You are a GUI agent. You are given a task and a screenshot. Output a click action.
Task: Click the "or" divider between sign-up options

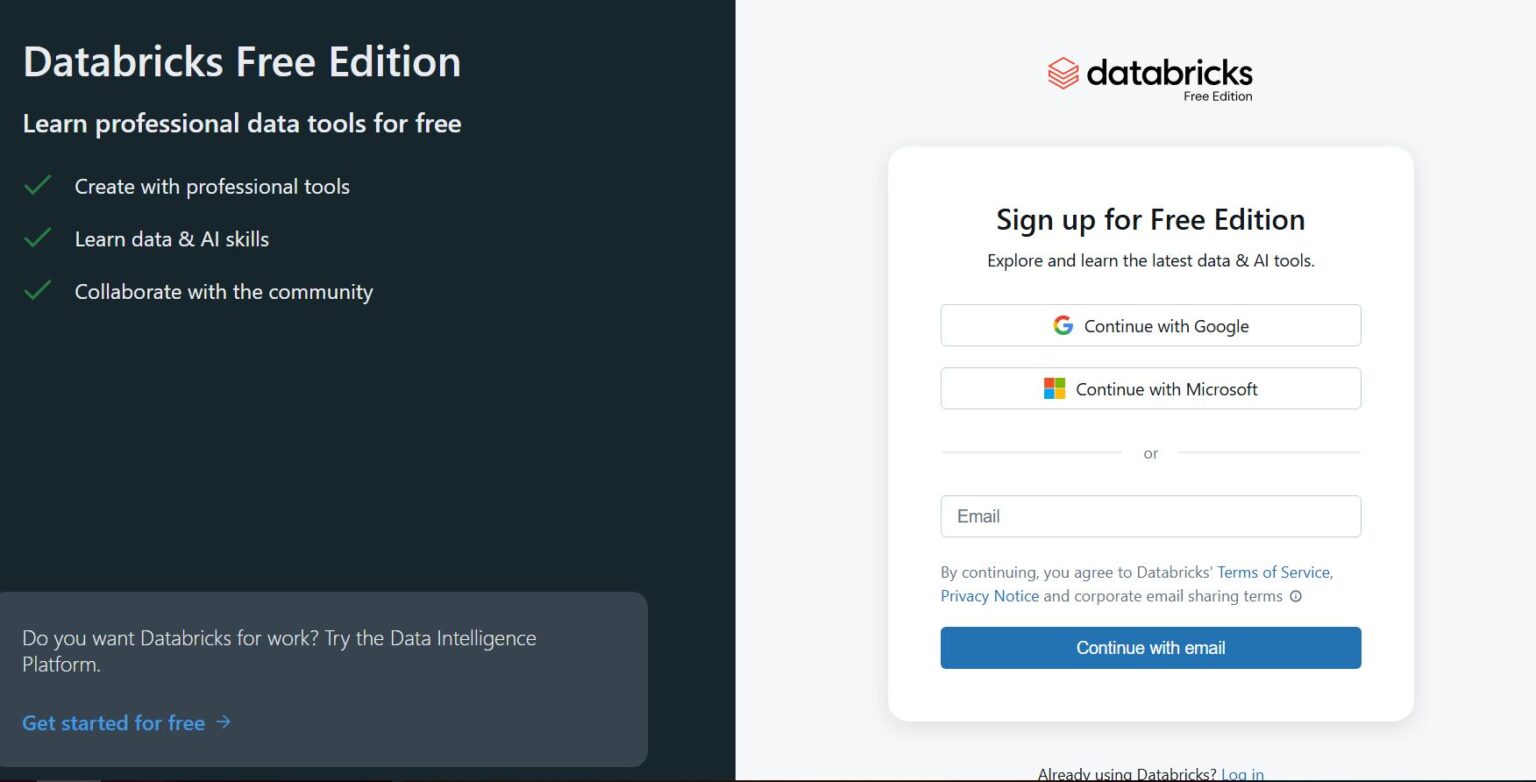tap(1150, 453)
